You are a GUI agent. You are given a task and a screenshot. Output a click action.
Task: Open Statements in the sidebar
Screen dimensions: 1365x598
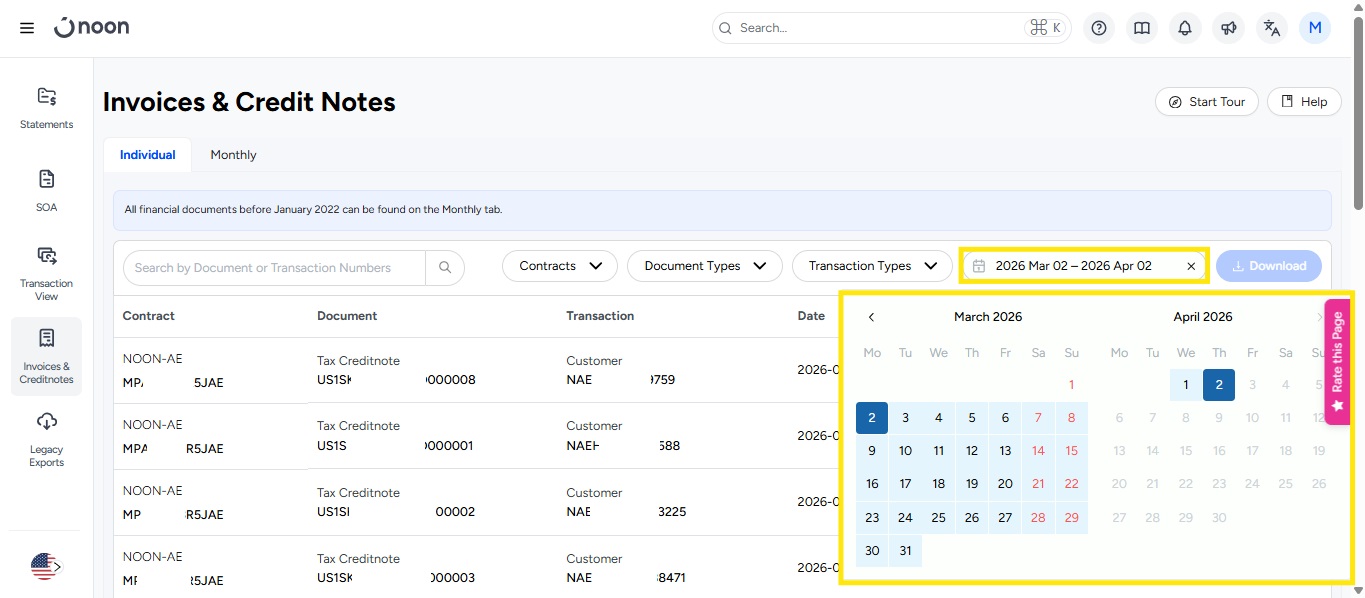47,108
